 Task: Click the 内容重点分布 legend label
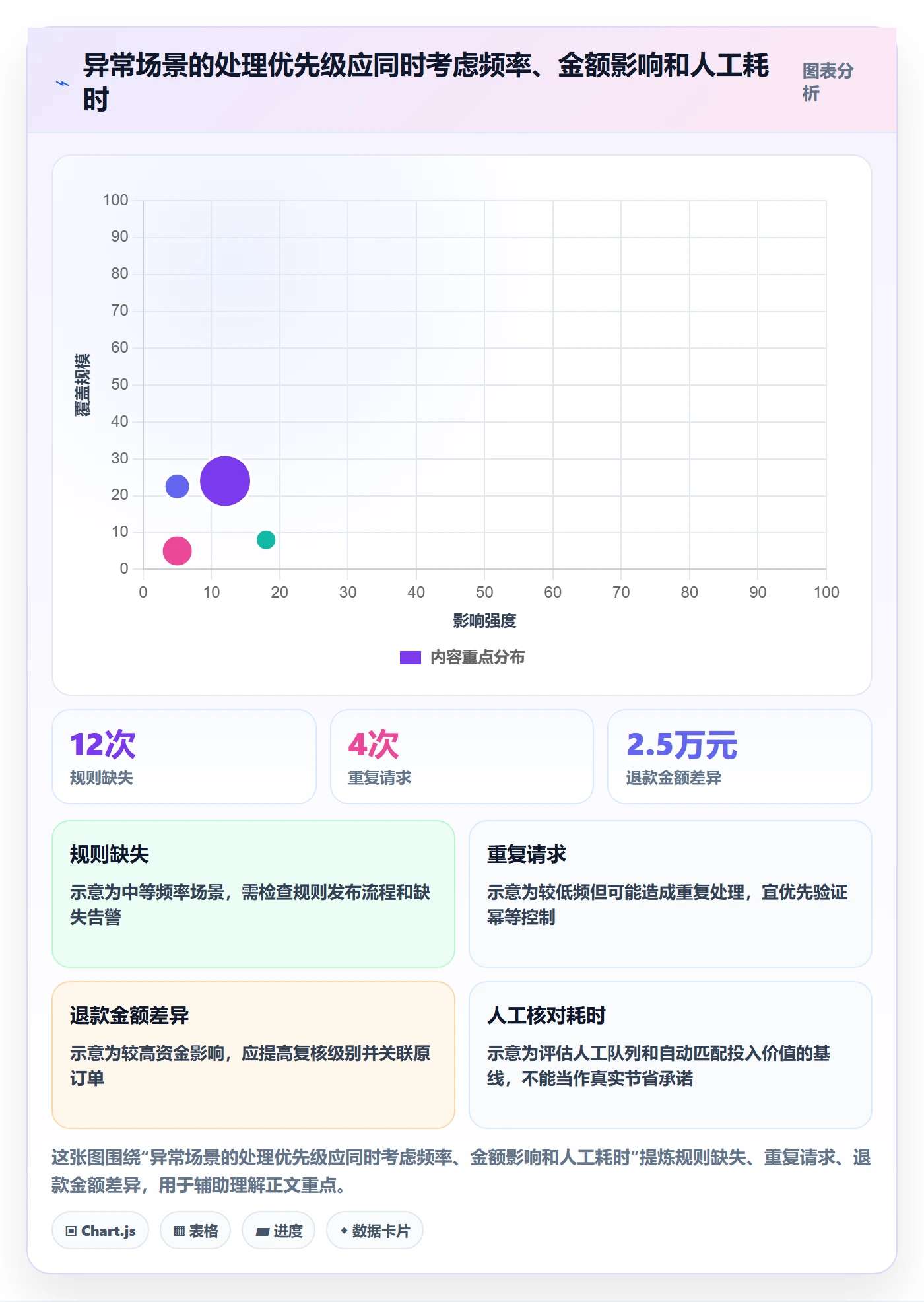(477, 658)
